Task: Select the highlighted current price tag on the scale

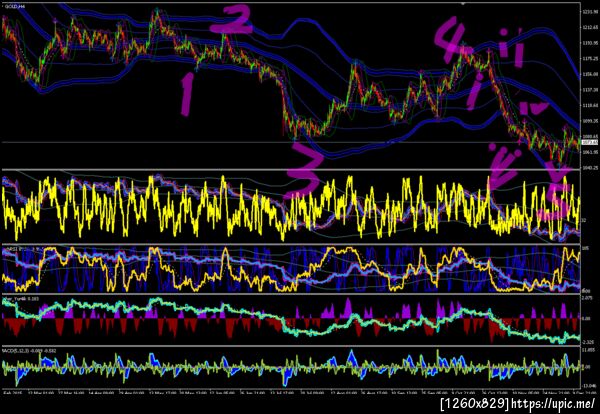Action: click(x=590, y=142)
